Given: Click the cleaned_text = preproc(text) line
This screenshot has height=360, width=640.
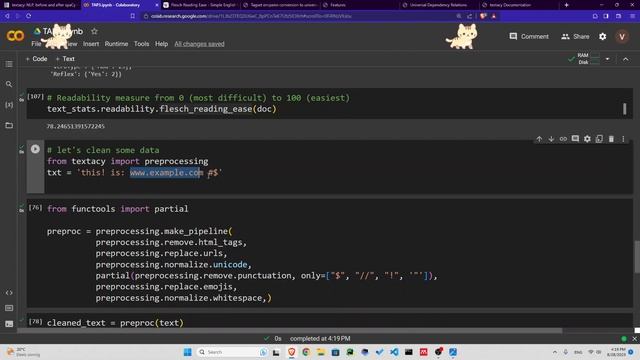Looking at the screenshot, I should tap(115, 323).
